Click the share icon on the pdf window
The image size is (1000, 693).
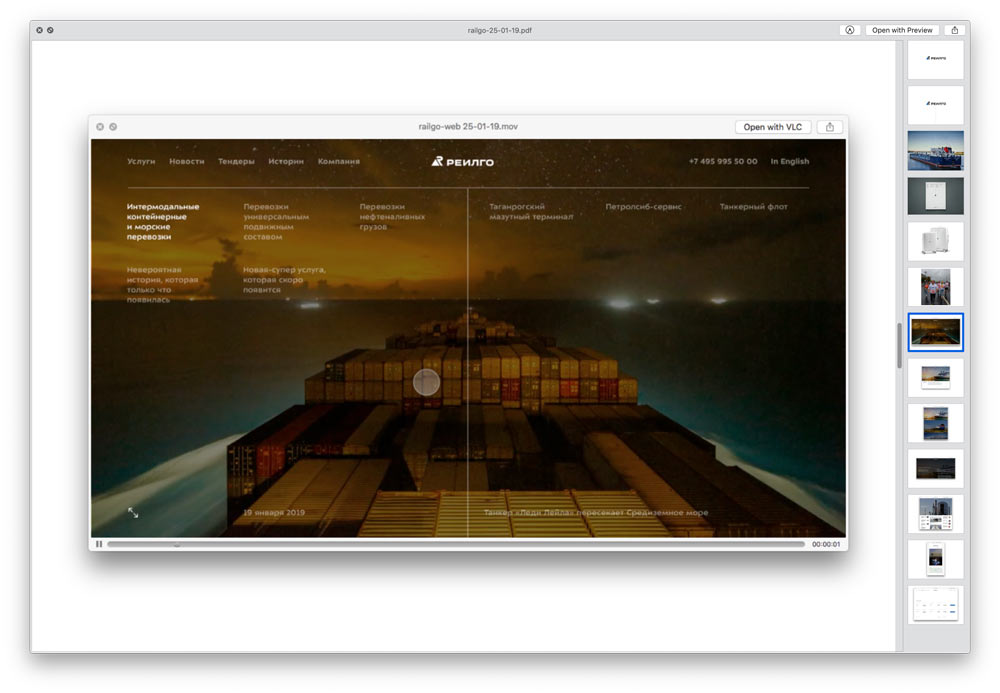(956, 30)
